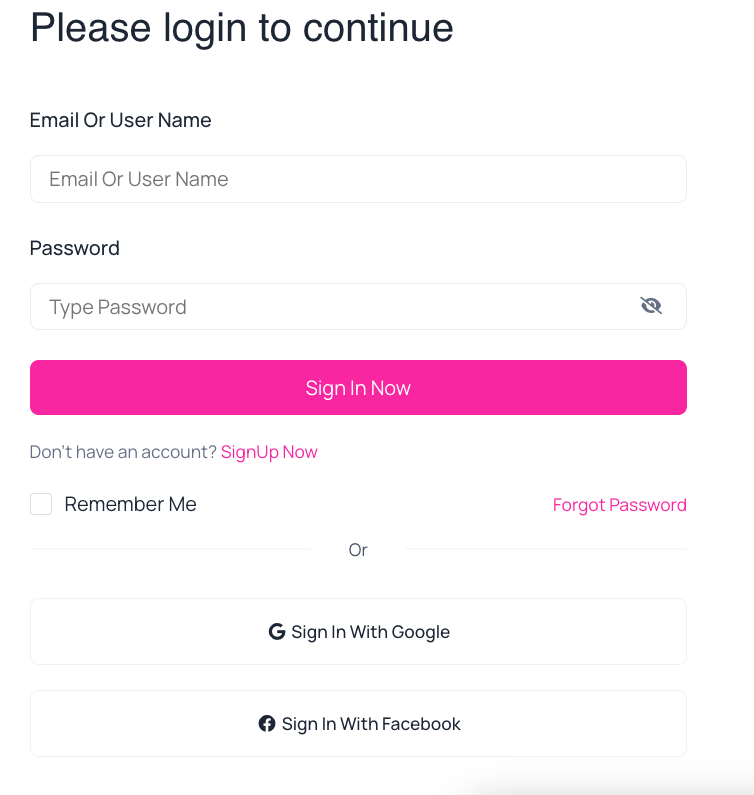
Task: Follow the Forgot Password link
Action: [x=620, y=505]
